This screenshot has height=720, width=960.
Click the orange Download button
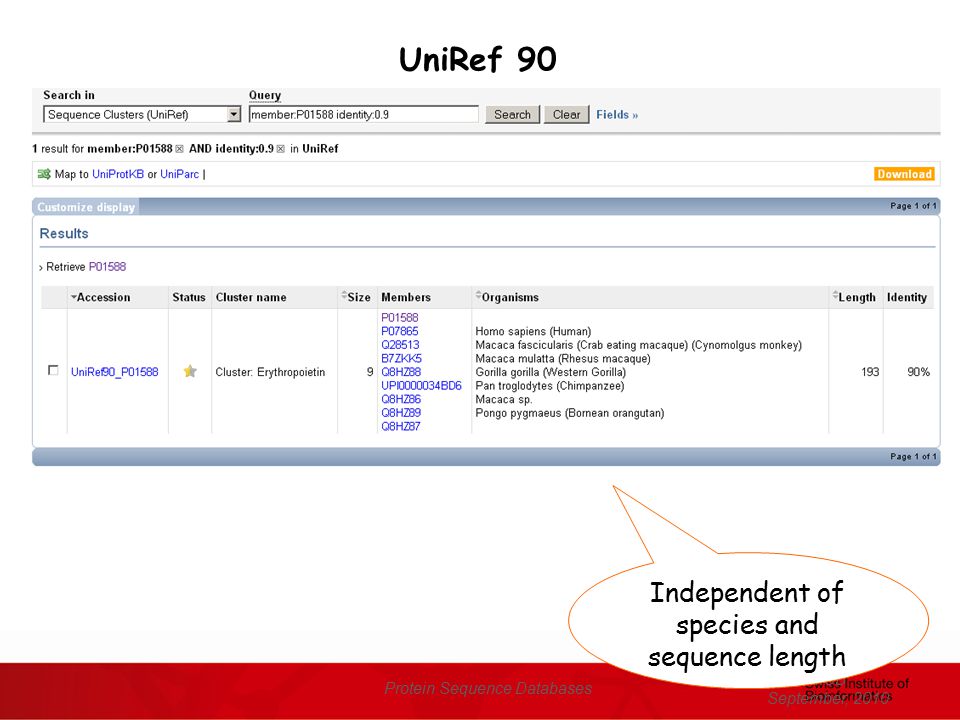pos(904,174)
